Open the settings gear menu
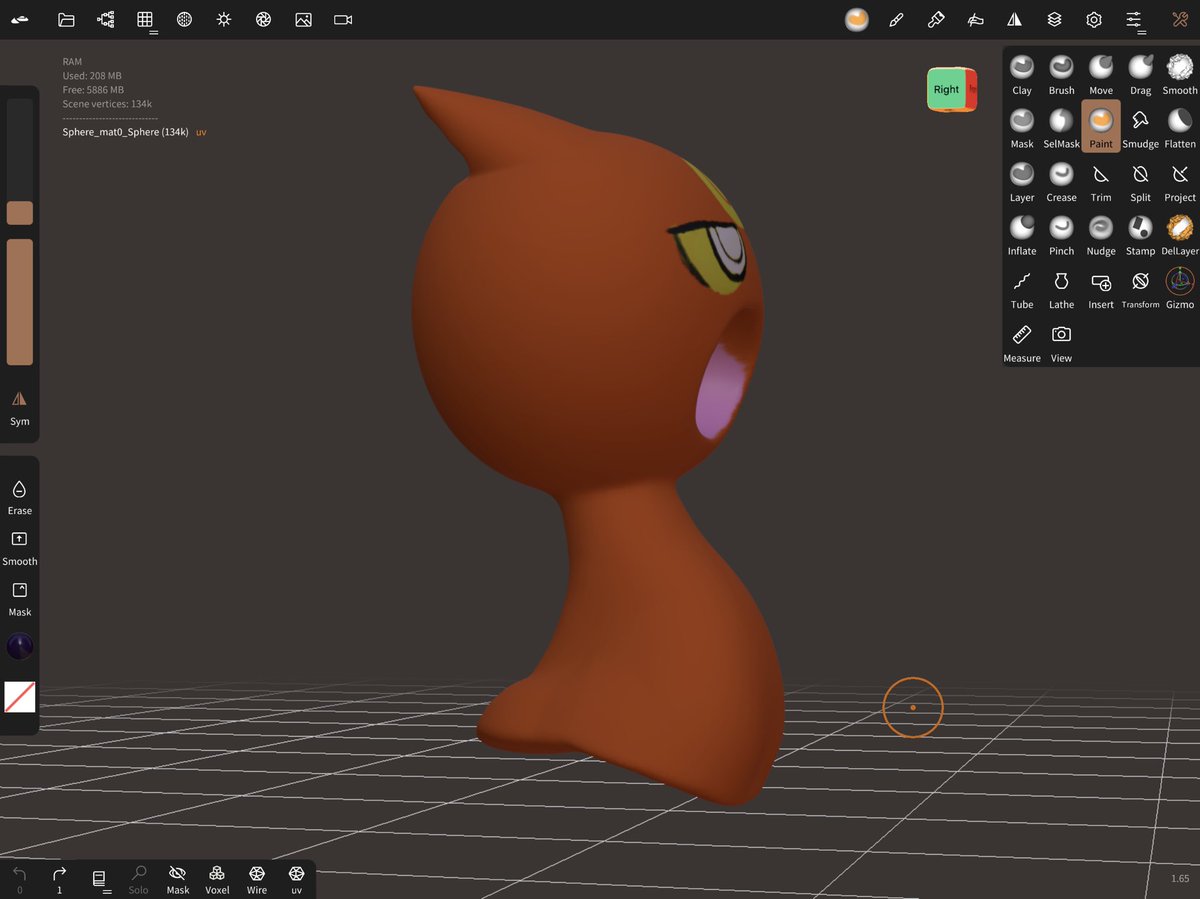The height and width of the screenshot is (899, 1200). point(1094,19)
